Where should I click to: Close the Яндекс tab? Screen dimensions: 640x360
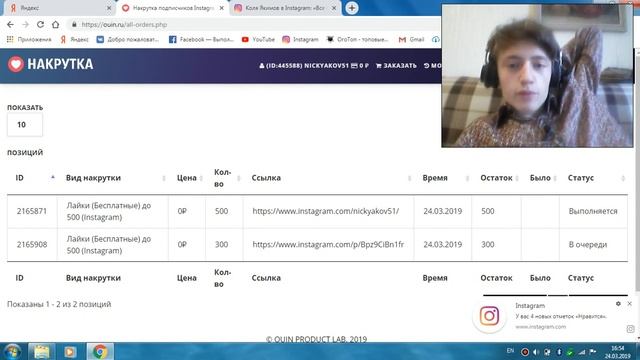[x=109, y=8]
